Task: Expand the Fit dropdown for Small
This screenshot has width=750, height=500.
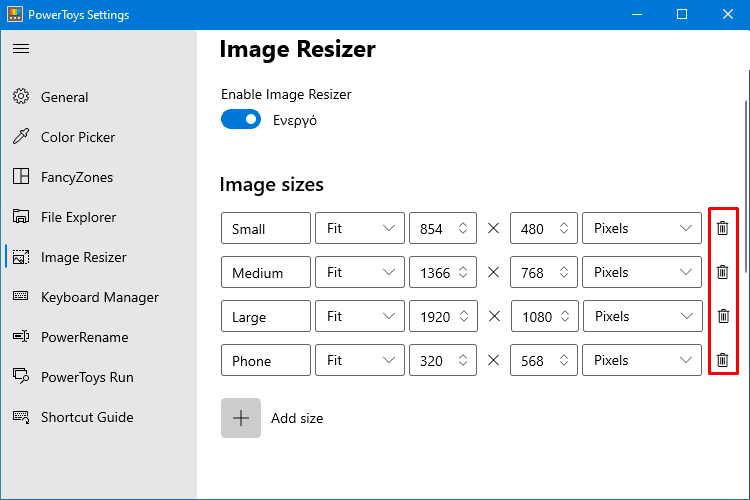Action: tap(360, 228)
